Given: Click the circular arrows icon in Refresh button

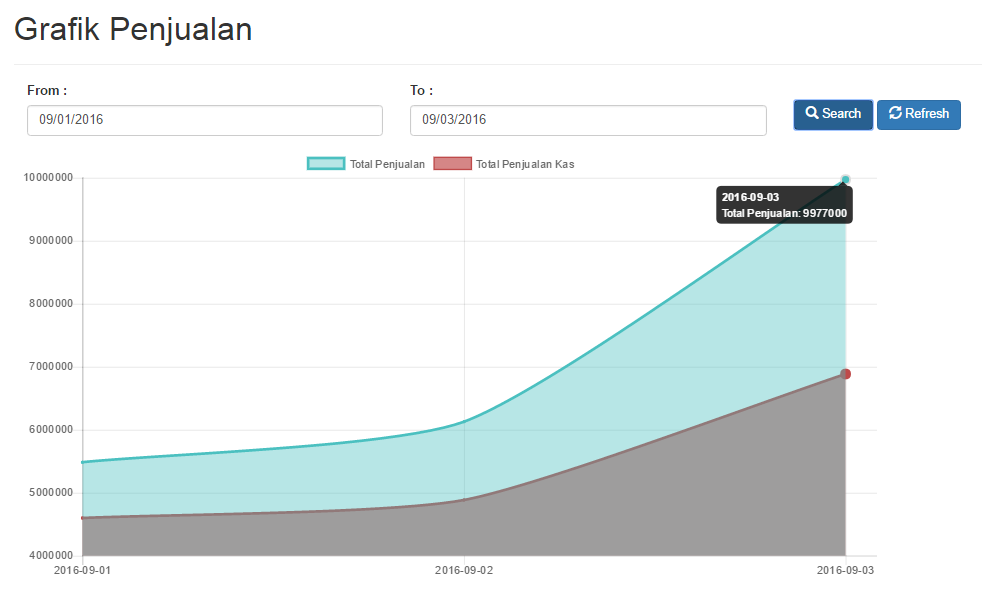Looking at the screenshot, I should click(895, 113).
